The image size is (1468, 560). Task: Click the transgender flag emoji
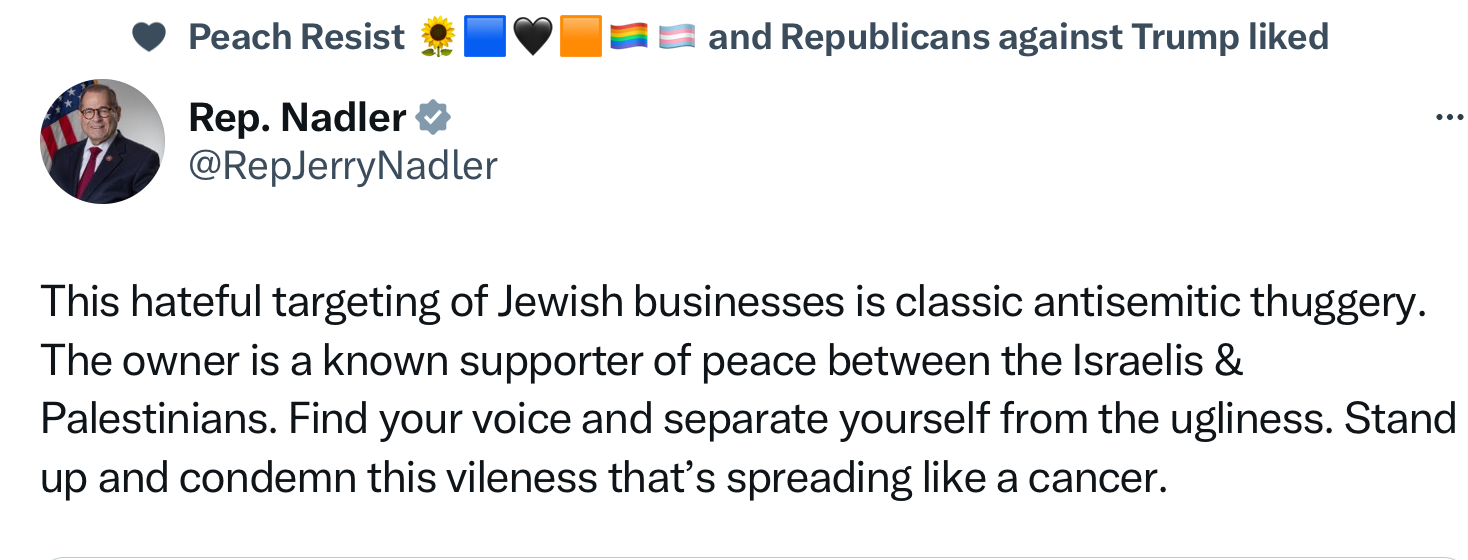point(677,38)
